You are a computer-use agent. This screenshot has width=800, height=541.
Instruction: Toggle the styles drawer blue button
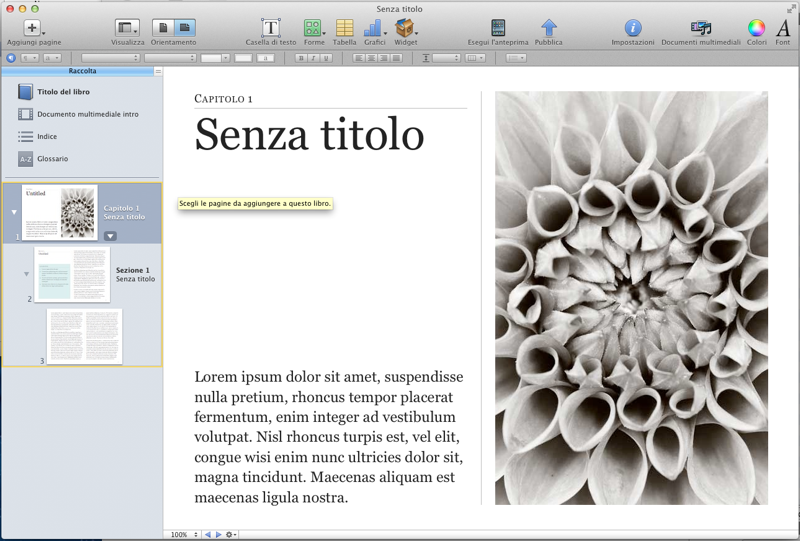(x=11, y=58)
